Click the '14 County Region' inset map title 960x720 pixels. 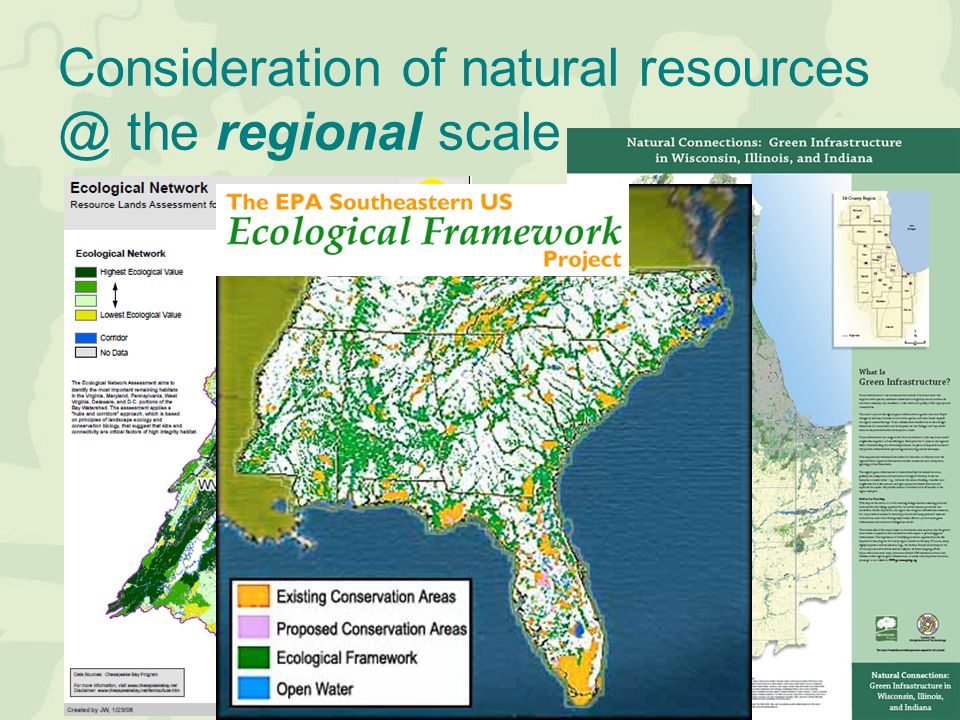tap(858, 198)
